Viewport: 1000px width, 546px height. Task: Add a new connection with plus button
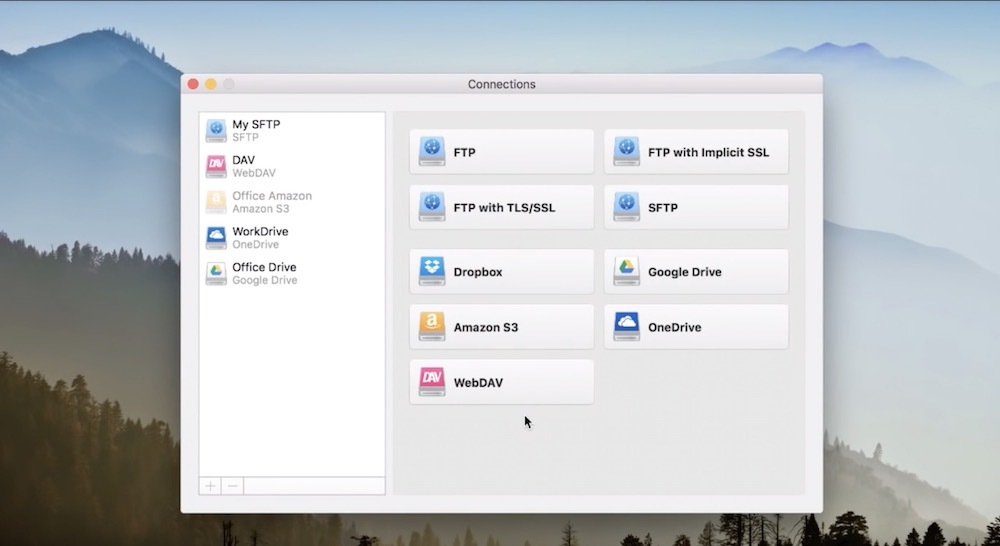click(210, 486)
